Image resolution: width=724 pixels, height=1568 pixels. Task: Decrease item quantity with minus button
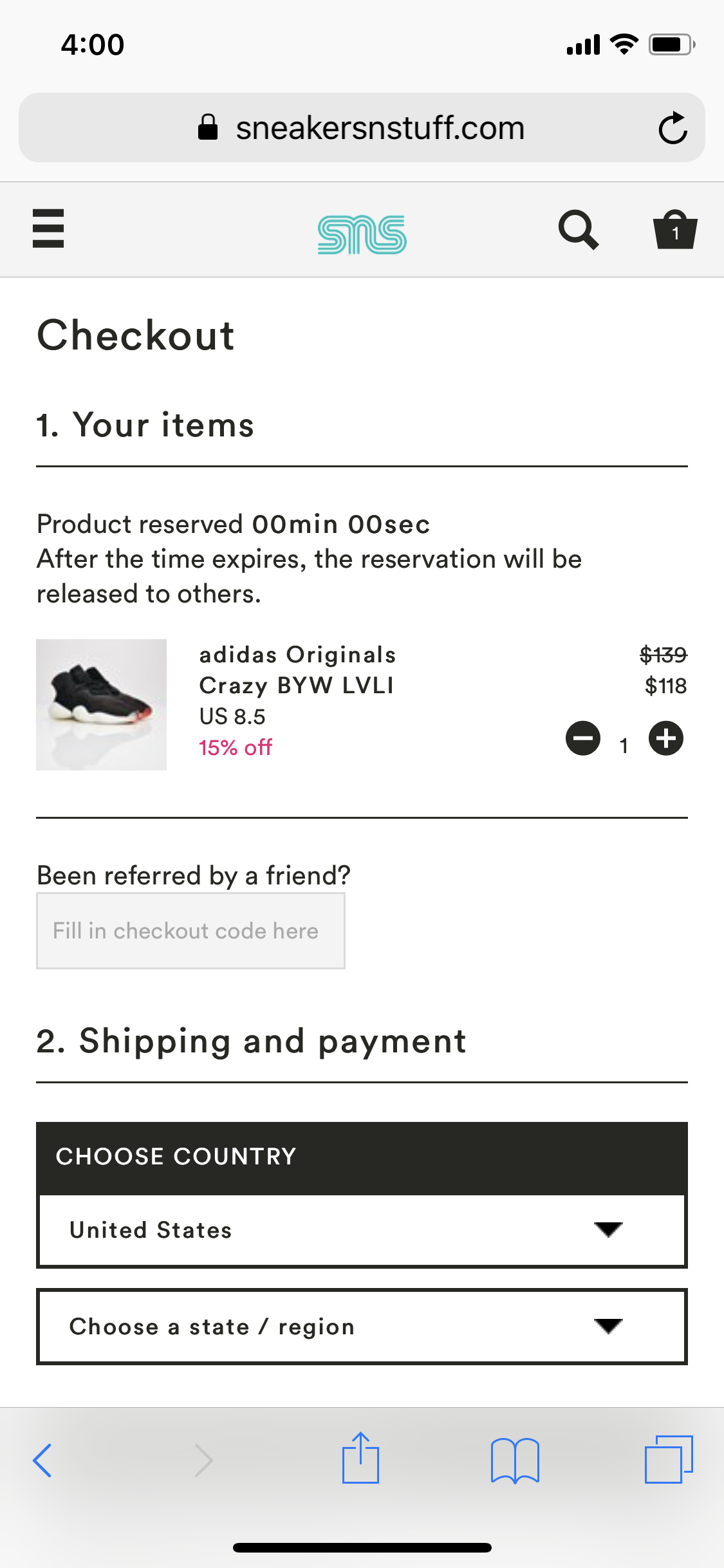click(x=583, y=738)
